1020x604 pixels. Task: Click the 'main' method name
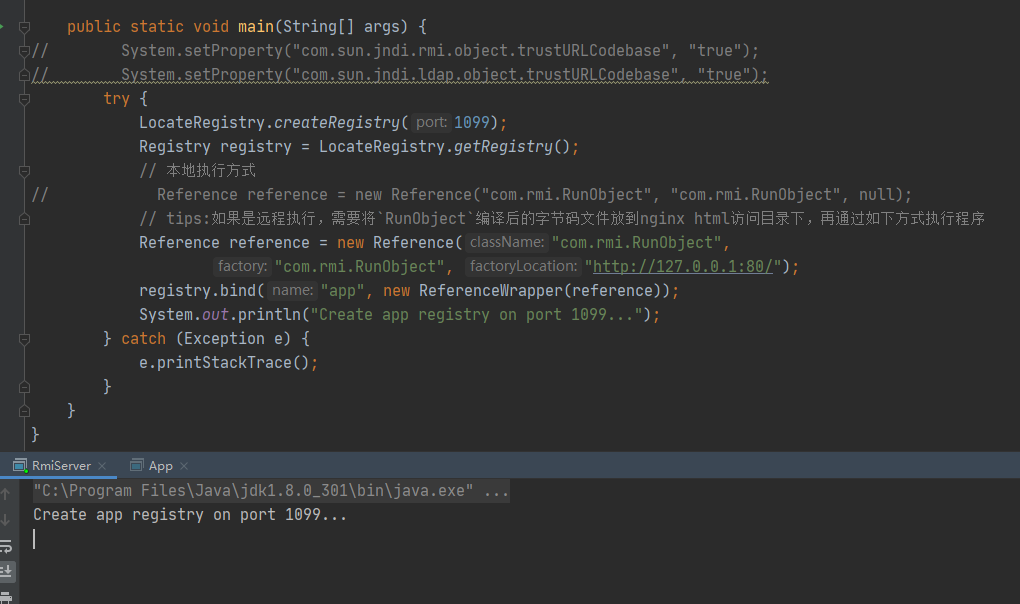pyautogui.click(x=256, y=27)
